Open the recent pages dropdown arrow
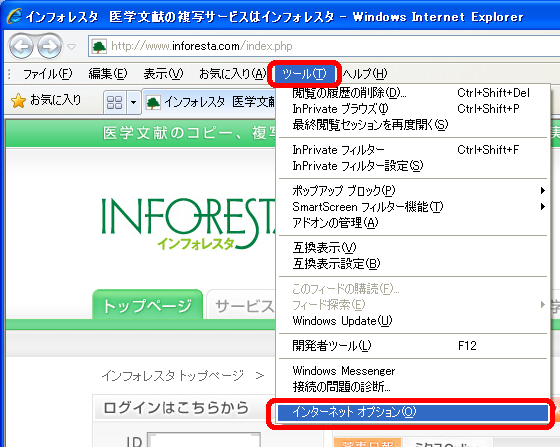The height and width of the screenshot is (447, 560). pyautogui.click(x=72, y=46)
